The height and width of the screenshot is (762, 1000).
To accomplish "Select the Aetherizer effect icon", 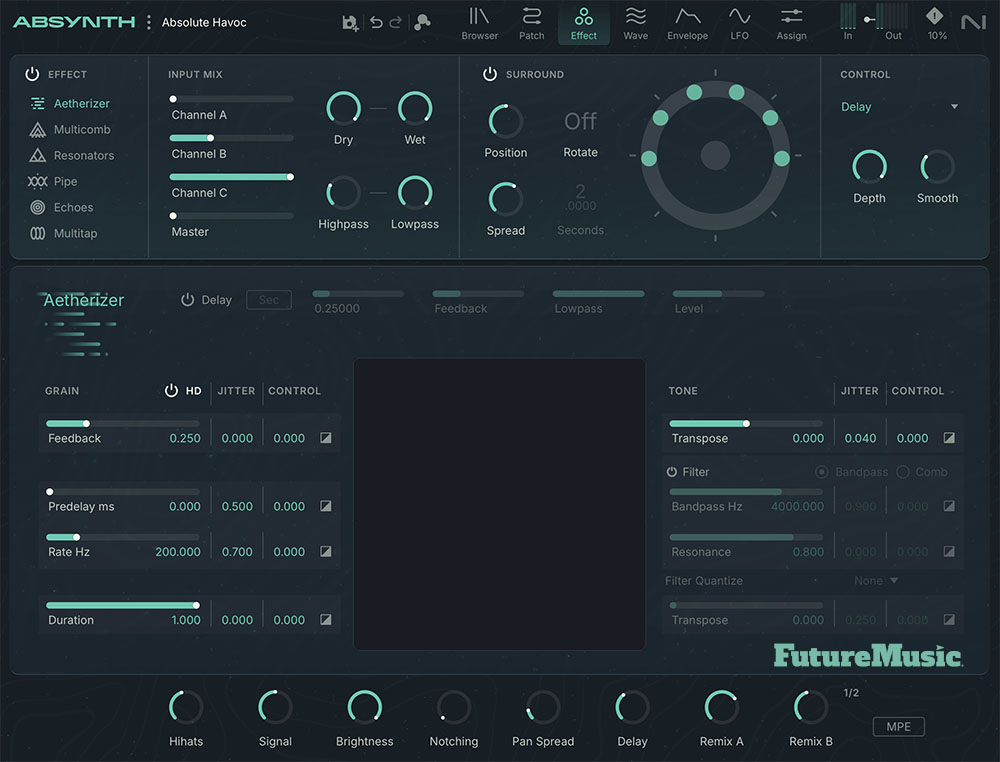I will 38,103.
